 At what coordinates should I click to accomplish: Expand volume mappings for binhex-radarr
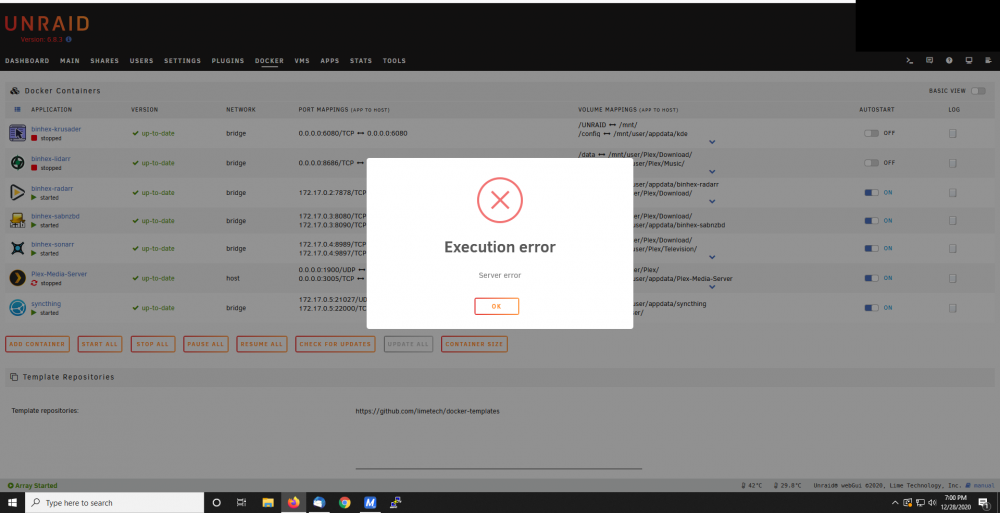712,201
